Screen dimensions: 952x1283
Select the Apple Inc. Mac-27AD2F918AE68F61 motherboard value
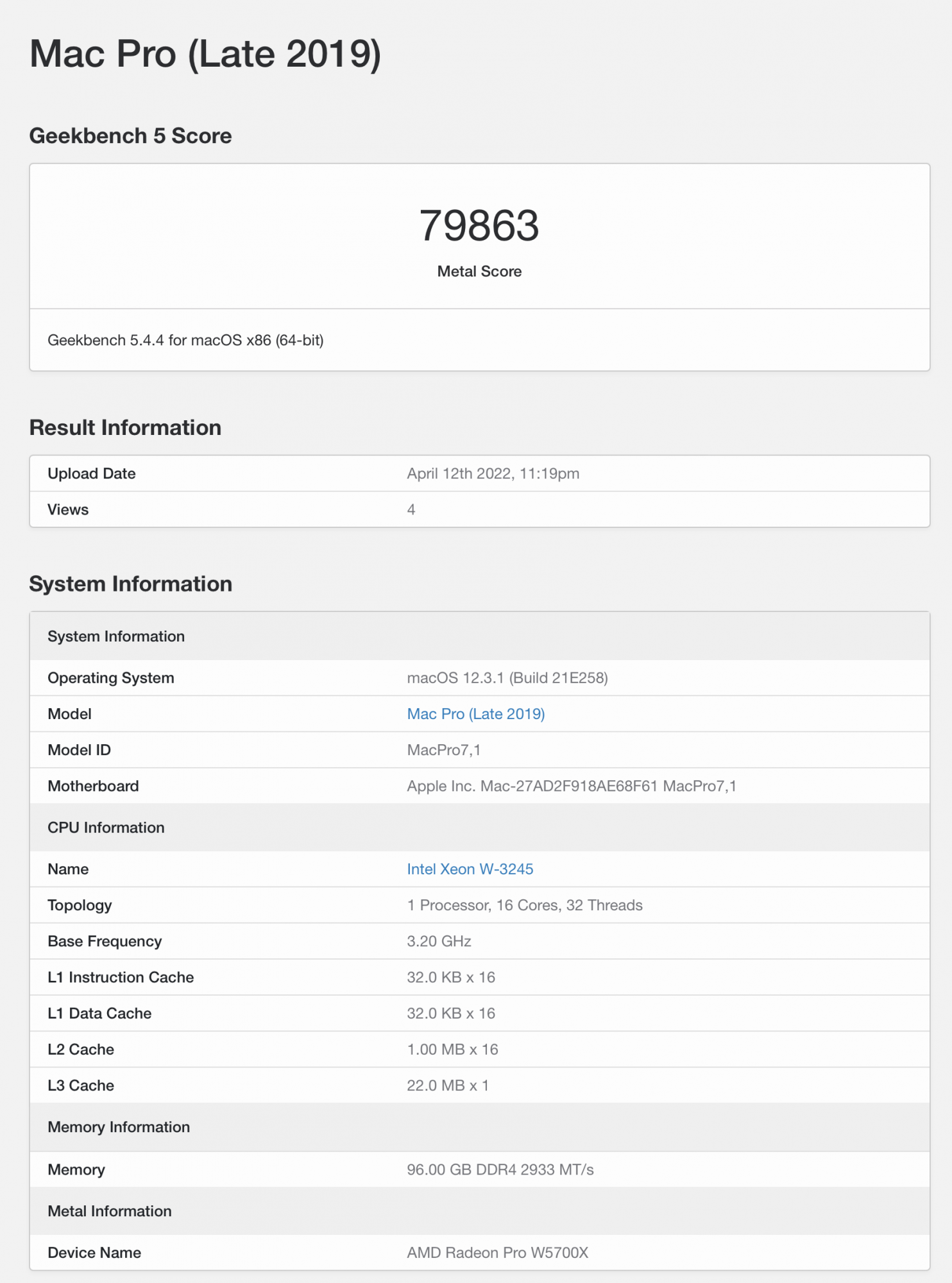tap(572, 786)
